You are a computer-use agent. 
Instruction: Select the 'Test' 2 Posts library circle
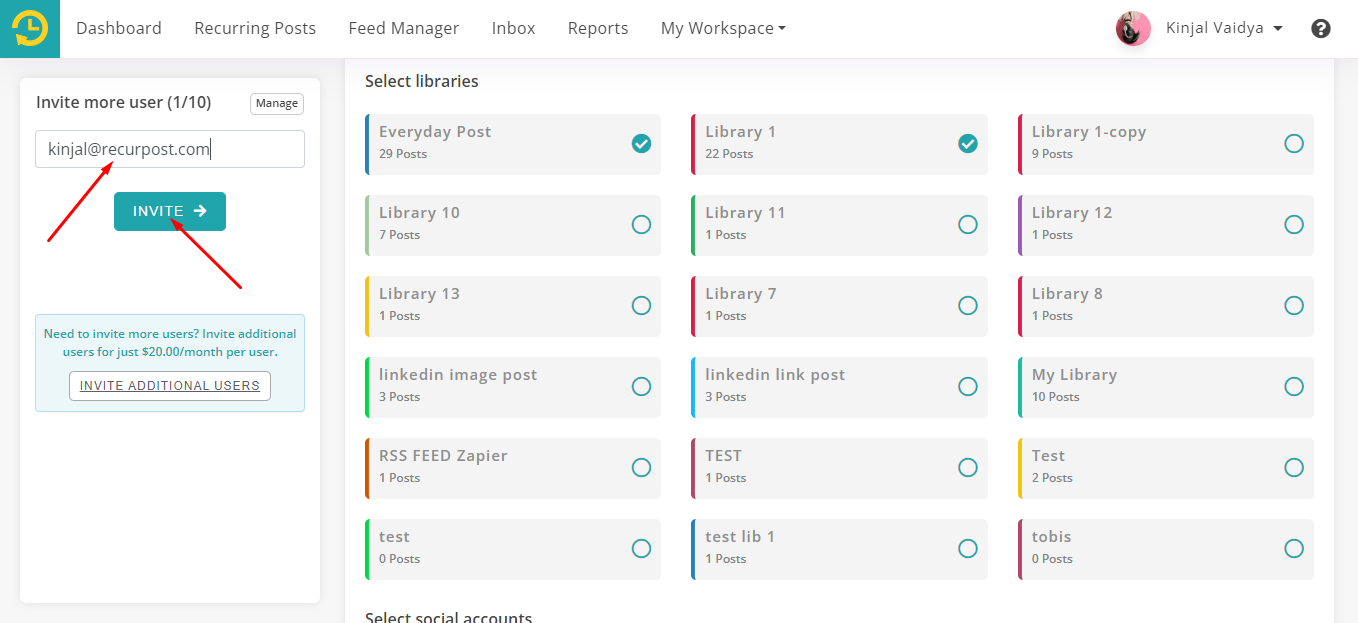(1294, 468)
